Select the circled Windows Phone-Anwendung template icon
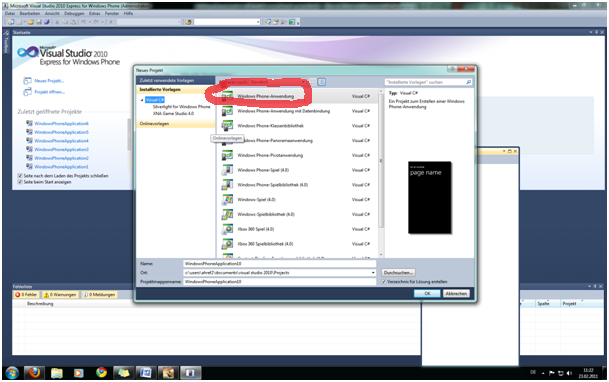The width and height of the screenshot is (609, 382). click(x=227, y=96)
